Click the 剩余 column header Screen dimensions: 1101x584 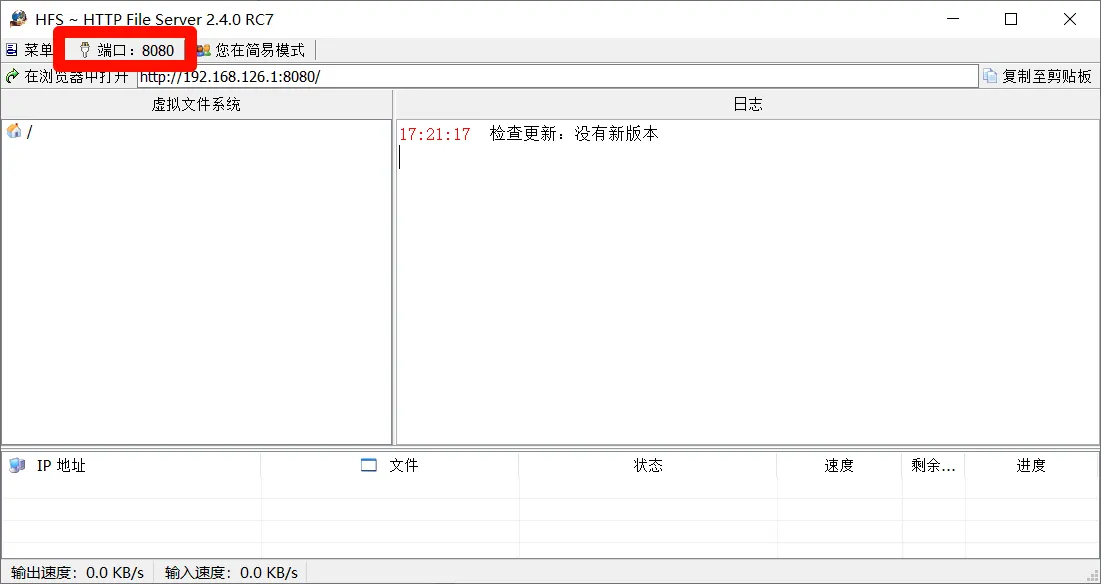[x=933, y=465]
